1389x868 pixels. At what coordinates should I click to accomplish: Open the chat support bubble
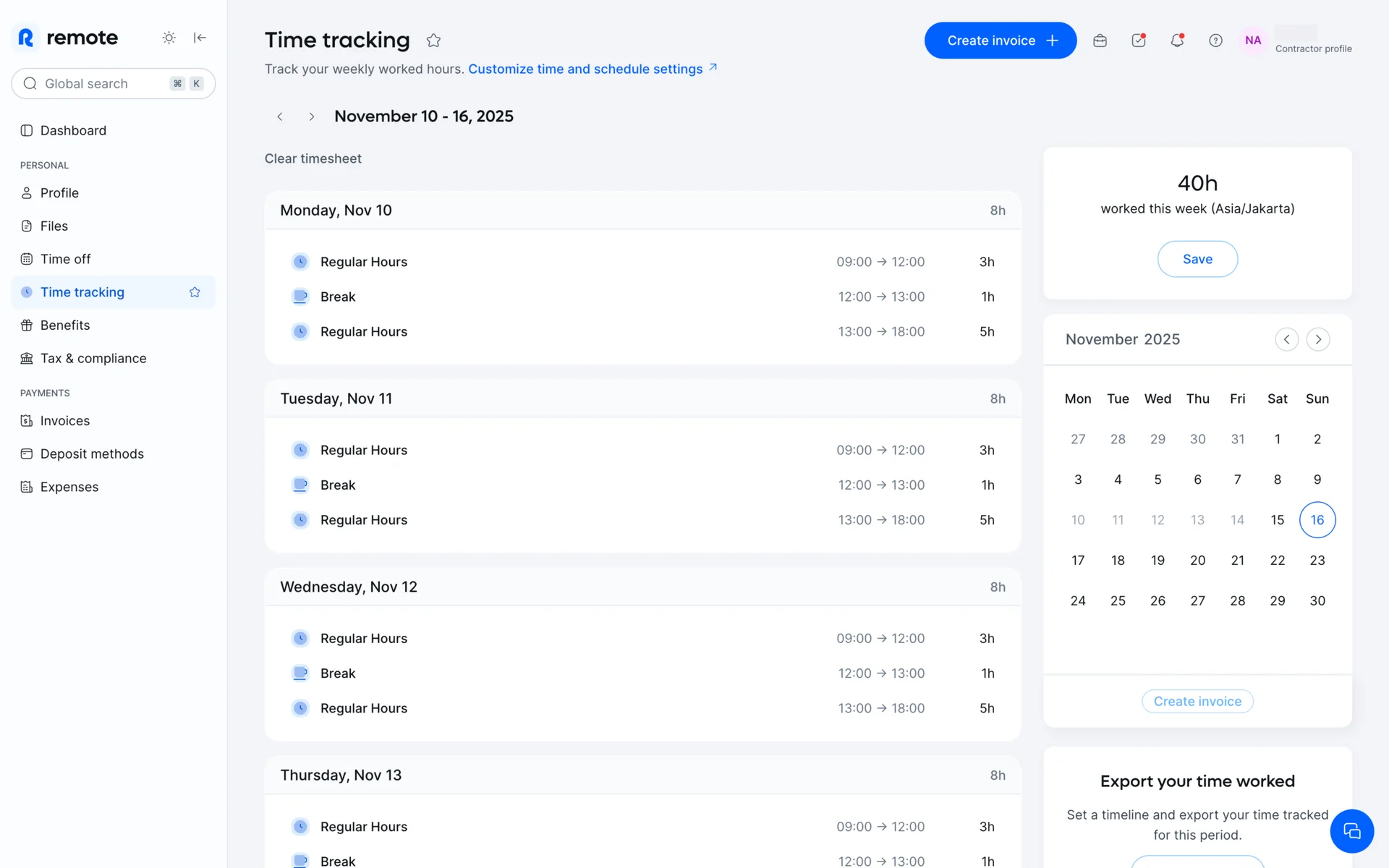pos(1351,831)
